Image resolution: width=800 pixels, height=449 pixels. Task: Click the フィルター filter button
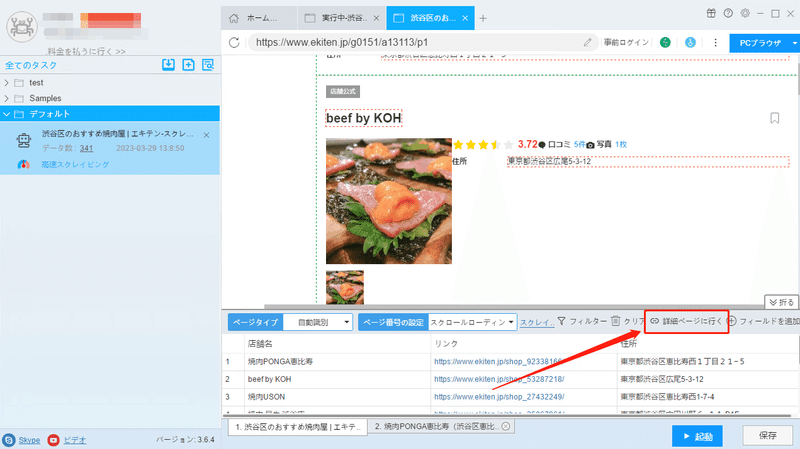(x=582, y=321)
